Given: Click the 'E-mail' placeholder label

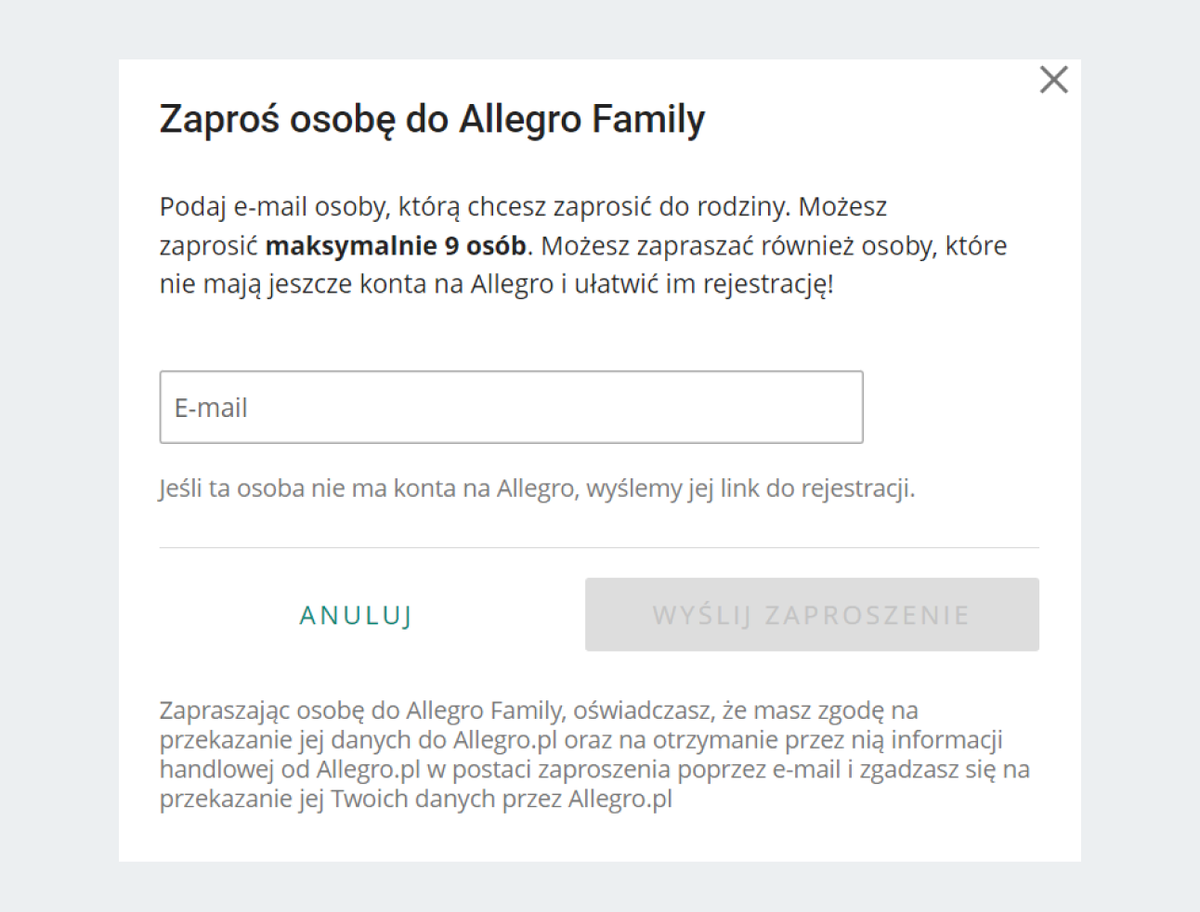Looking at the screenshot, I should click(211, 408).
